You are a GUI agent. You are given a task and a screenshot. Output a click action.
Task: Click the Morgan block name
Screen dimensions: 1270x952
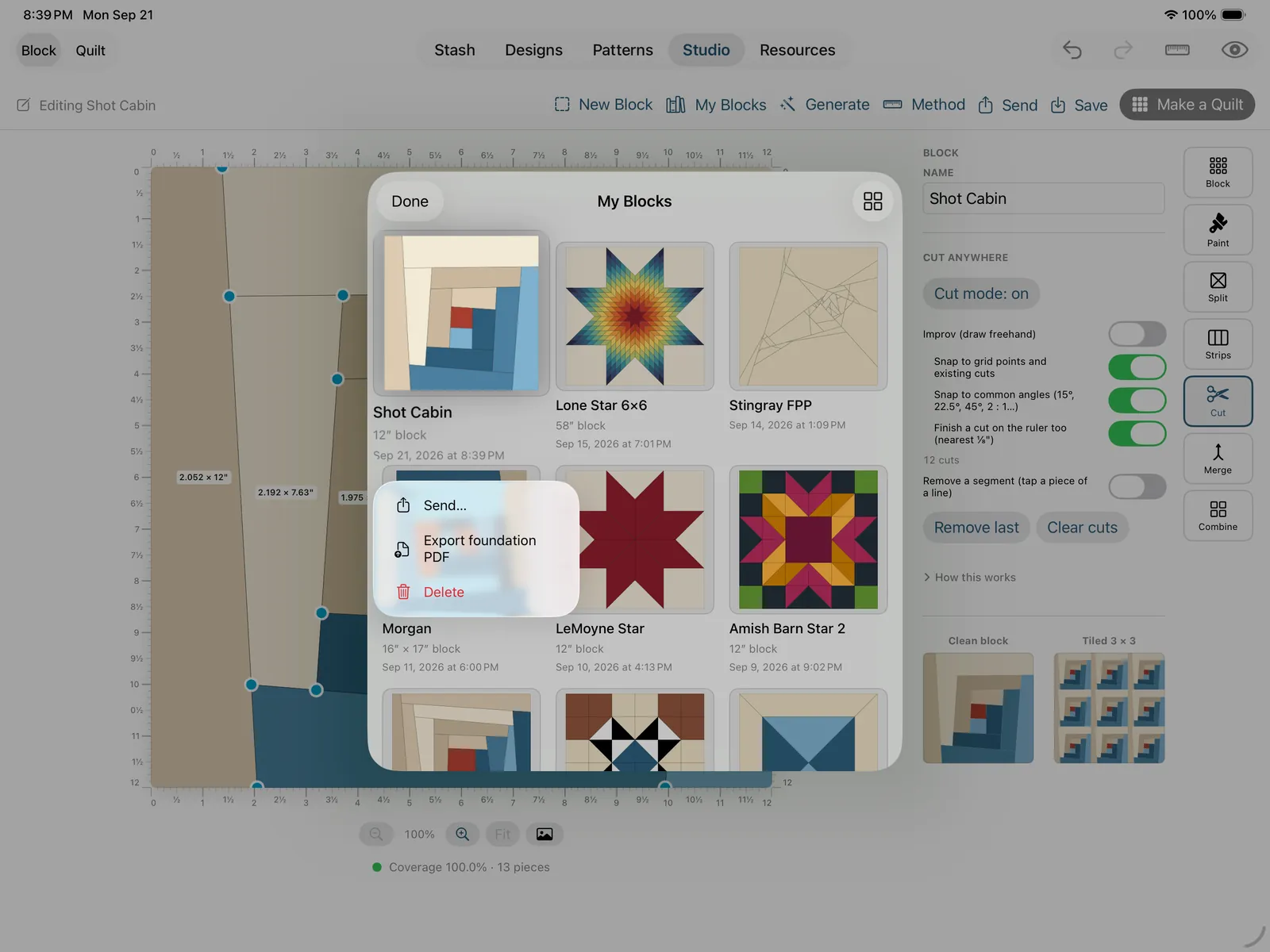406,628
